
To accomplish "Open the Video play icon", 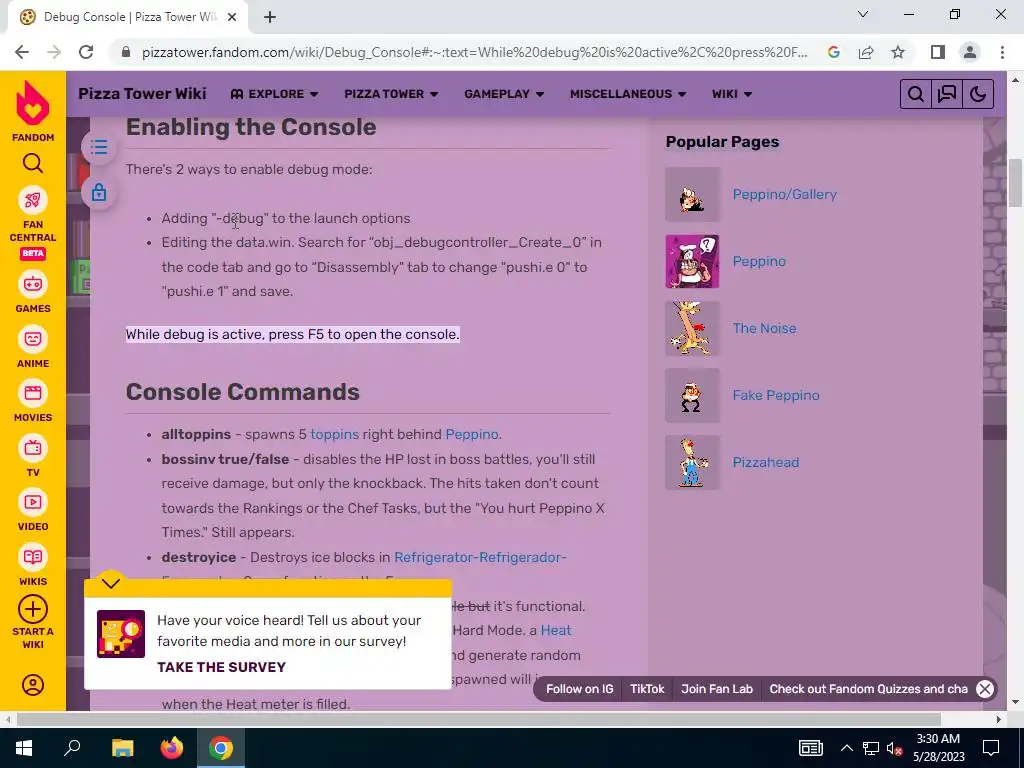I will point(33,502).
